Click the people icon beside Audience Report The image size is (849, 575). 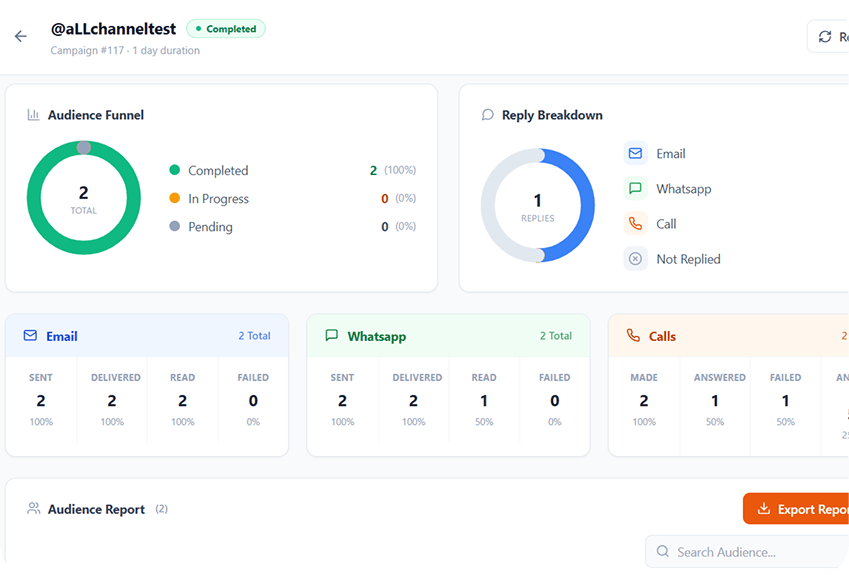point(34,508)
